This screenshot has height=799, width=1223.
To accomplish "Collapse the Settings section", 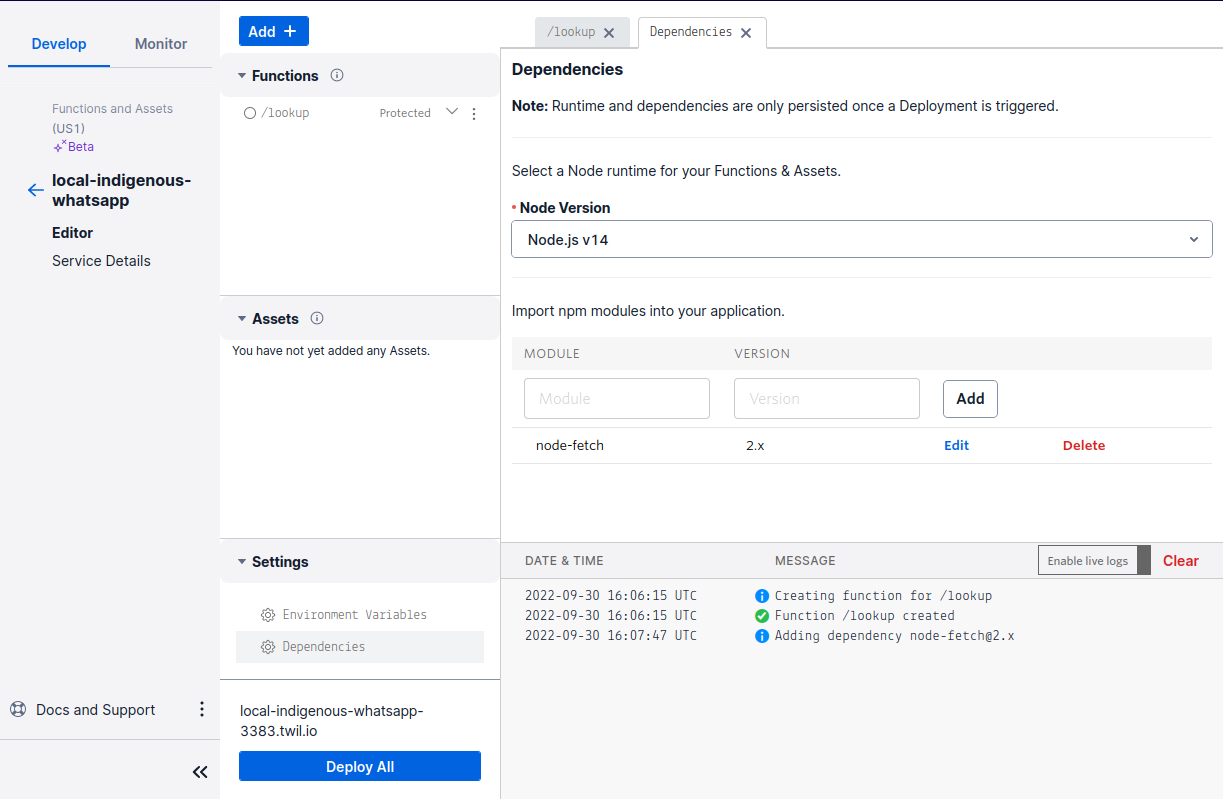I will click(242, 562).
